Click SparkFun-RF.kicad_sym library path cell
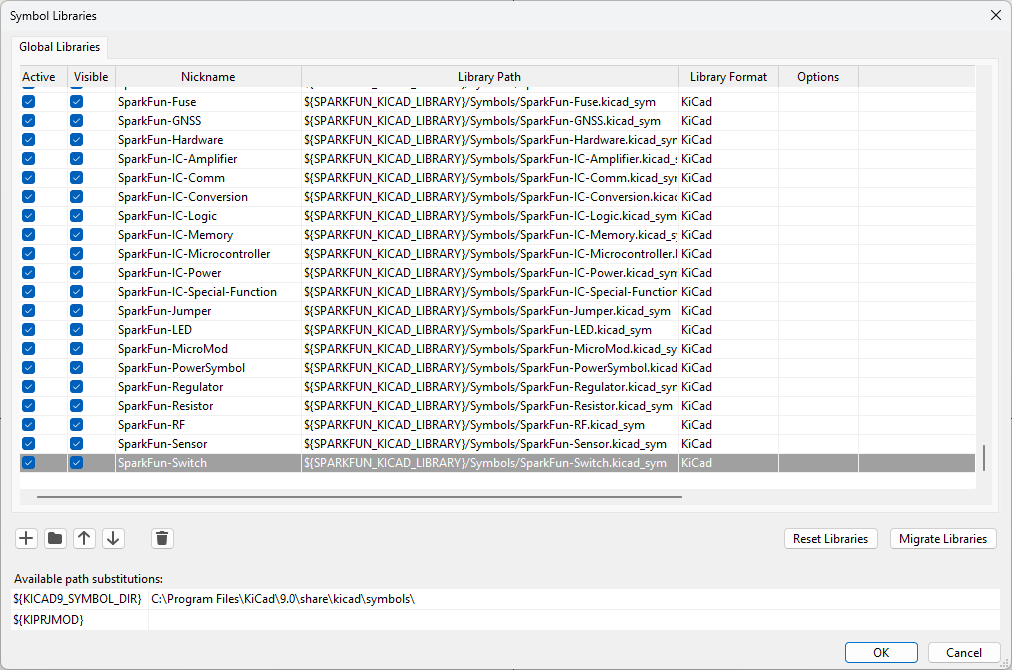 pos(489,425)
